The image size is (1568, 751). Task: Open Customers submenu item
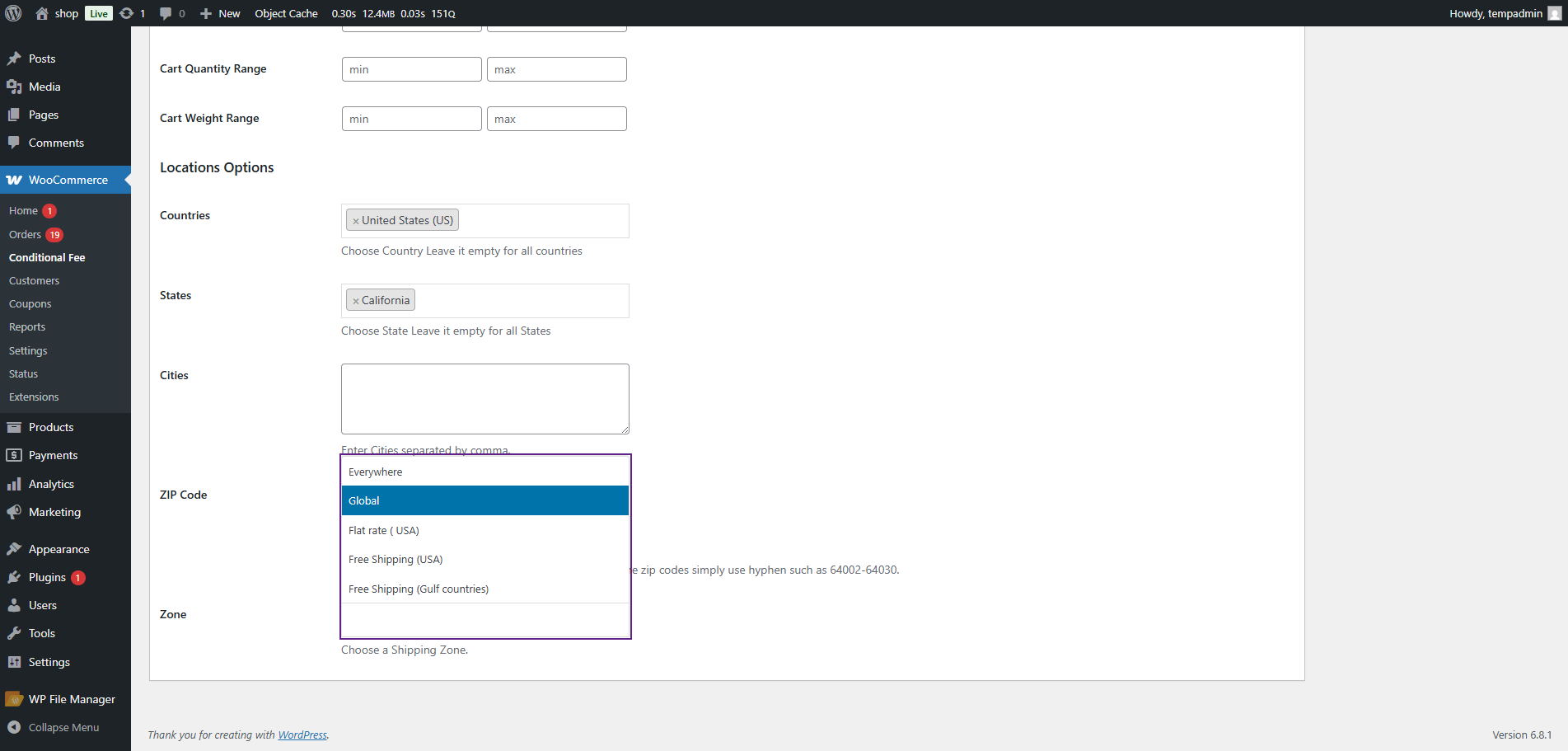tap(34, 280)
